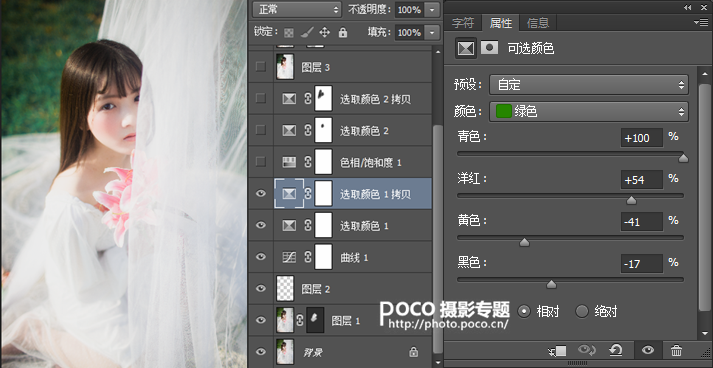The width and height of the screenshot is (713, 368).
Task: Click mask link chain on 选取颜色 1
Action: pyautogui.click(x=308, y=226)
